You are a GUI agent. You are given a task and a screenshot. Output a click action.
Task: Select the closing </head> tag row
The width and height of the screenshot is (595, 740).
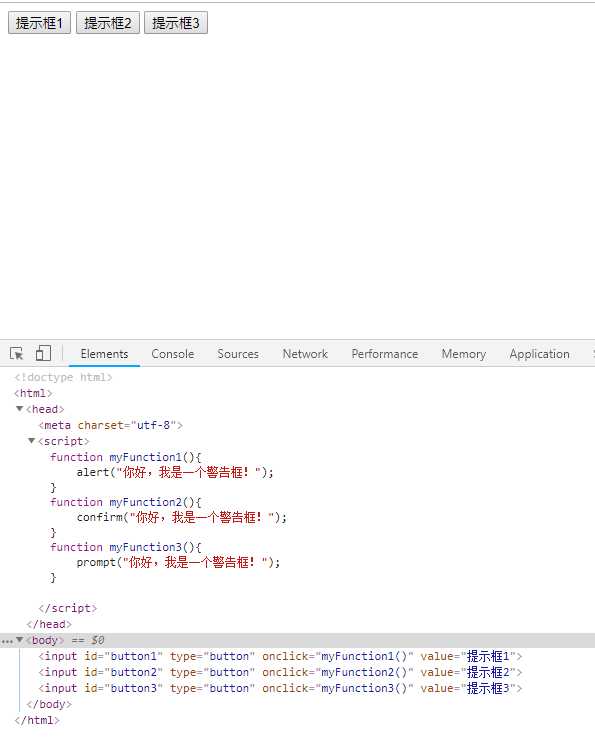(49, 624)
